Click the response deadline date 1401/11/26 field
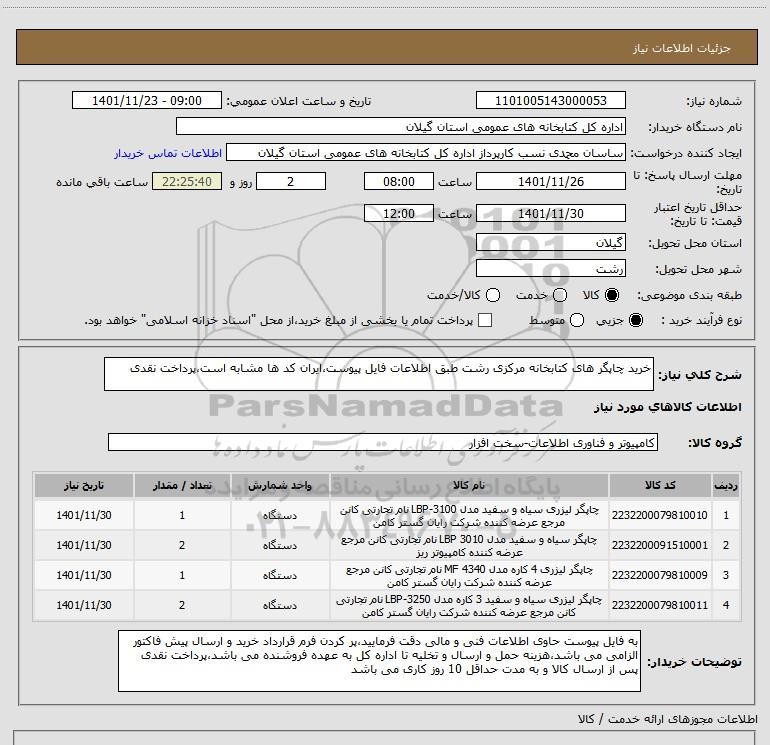Image resolution: width=770 pixels, height=745 pixels. pyautogui.click(x=550, y=181)
